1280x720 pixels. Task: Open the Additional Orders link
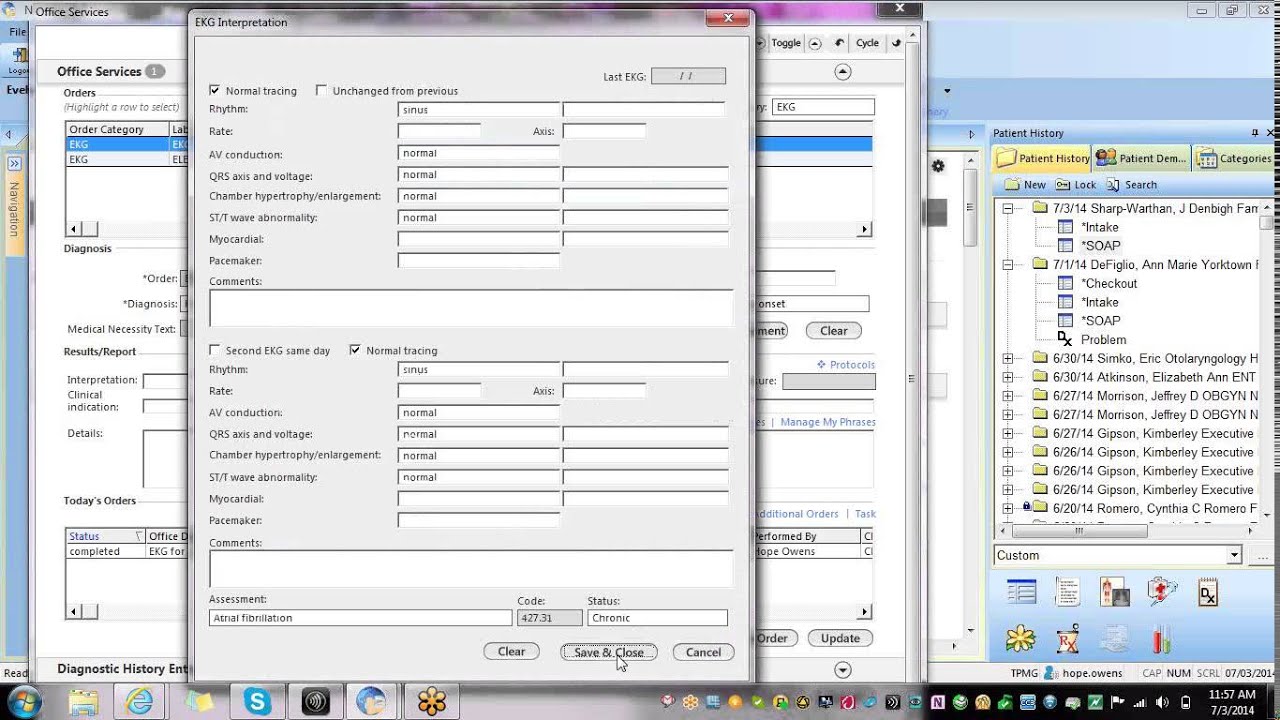click(797, 514)
